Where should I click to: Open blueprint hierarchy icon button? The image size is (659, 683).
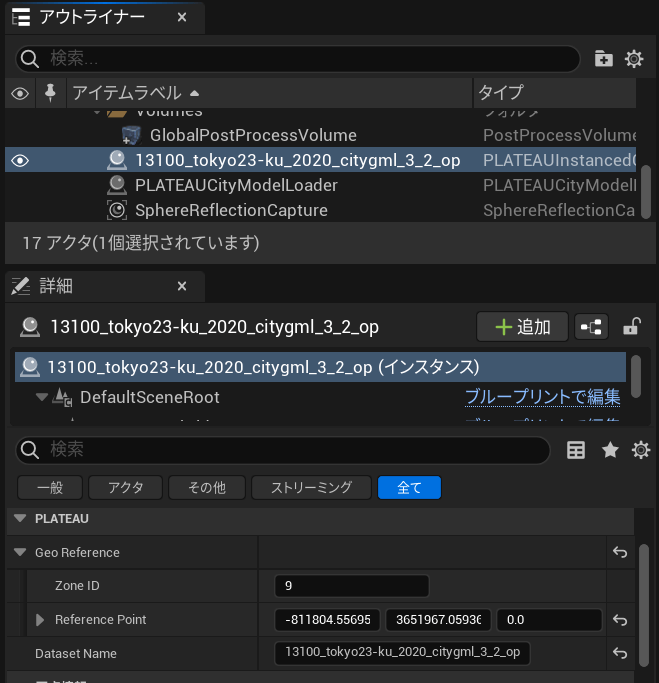pos(591,327)
